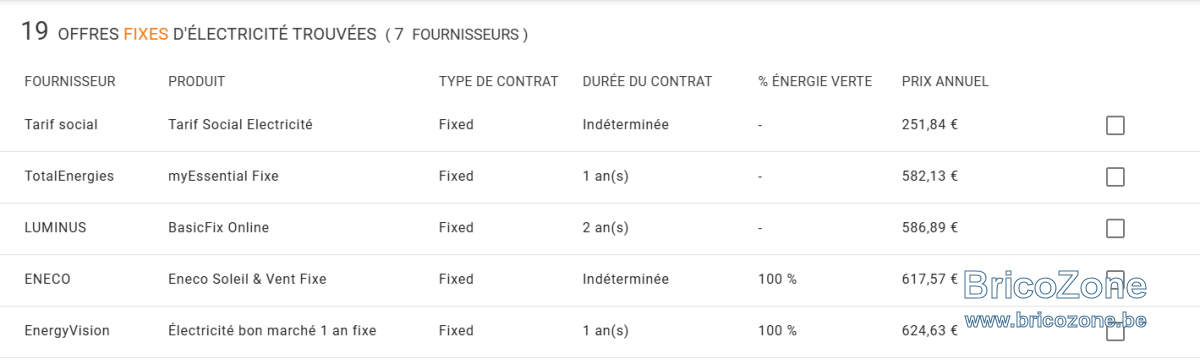Toggle the ENECO Soleil & Vent checkbox

[x=1115, y=280]
